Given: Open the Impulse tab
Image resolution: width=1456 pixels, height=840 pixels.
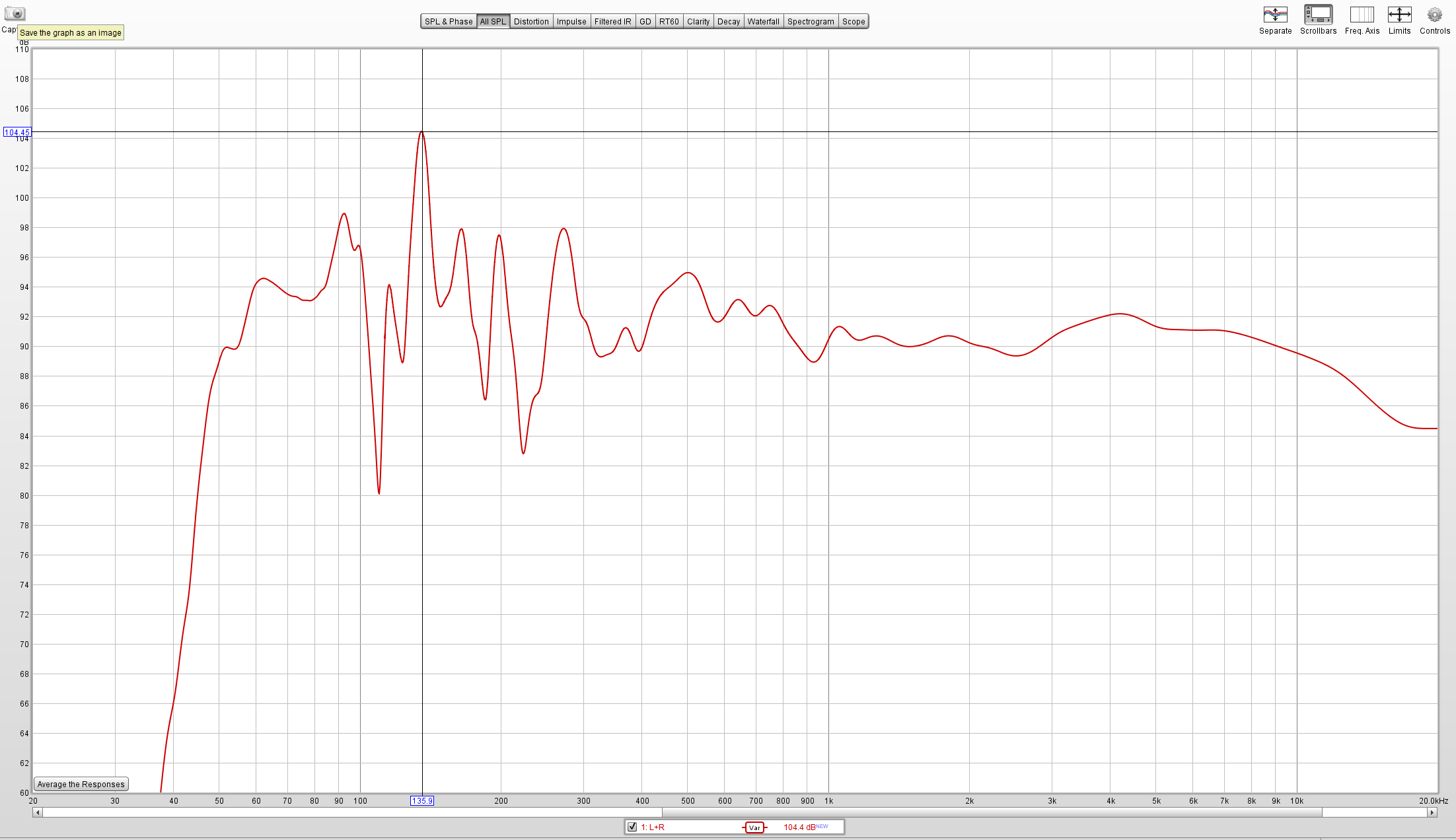Looking at the screenshot, I should tap(571, 21).
